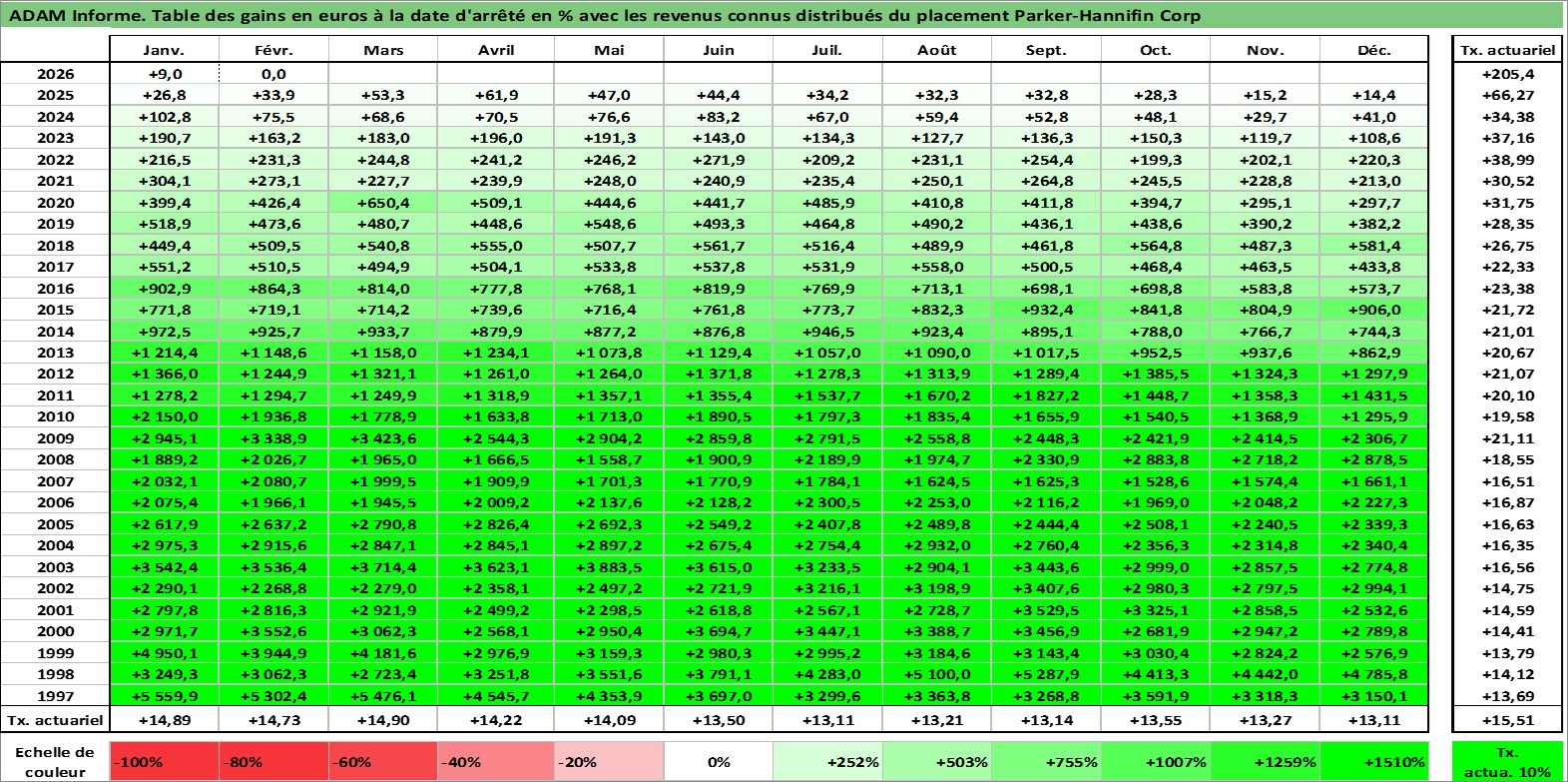This screenshot has height=782, width=1568.
Task: Click the ADAM Informe title bar text
Action: pos(604,15)
